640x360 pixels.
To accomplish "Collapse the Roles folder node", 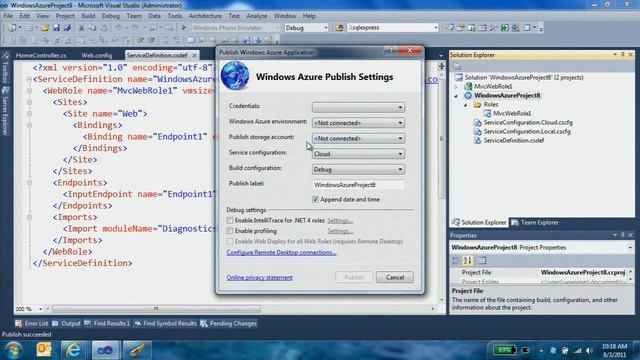I will click(466, 105).
